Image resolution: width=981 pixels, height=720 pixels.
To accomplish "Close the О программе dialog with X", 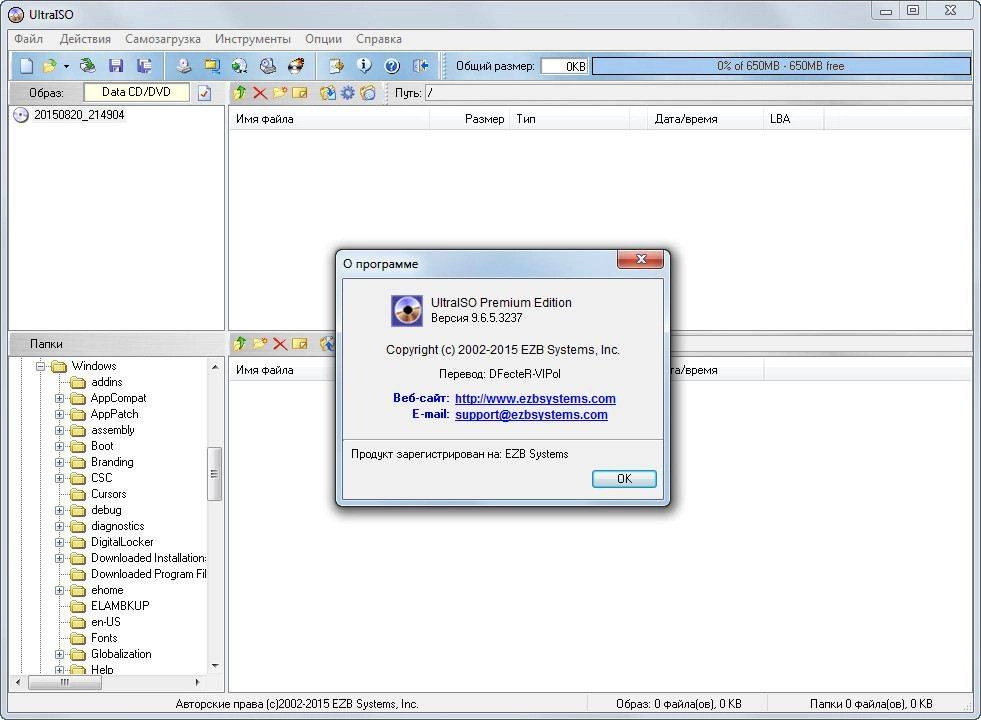I will coord(640,259).
